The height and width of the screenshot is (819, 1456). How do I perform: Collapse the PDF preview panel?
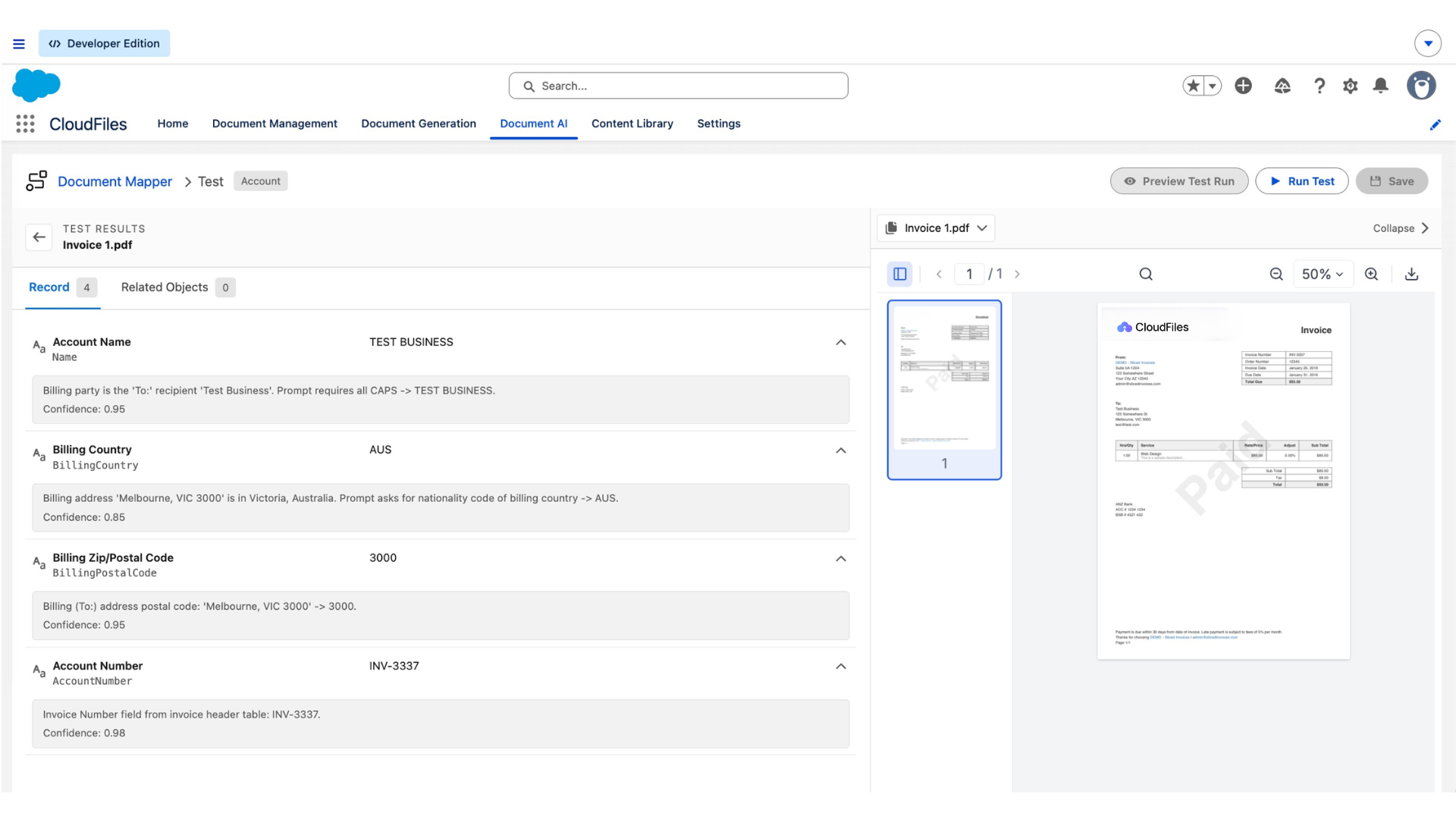[x=1401, y=228]
